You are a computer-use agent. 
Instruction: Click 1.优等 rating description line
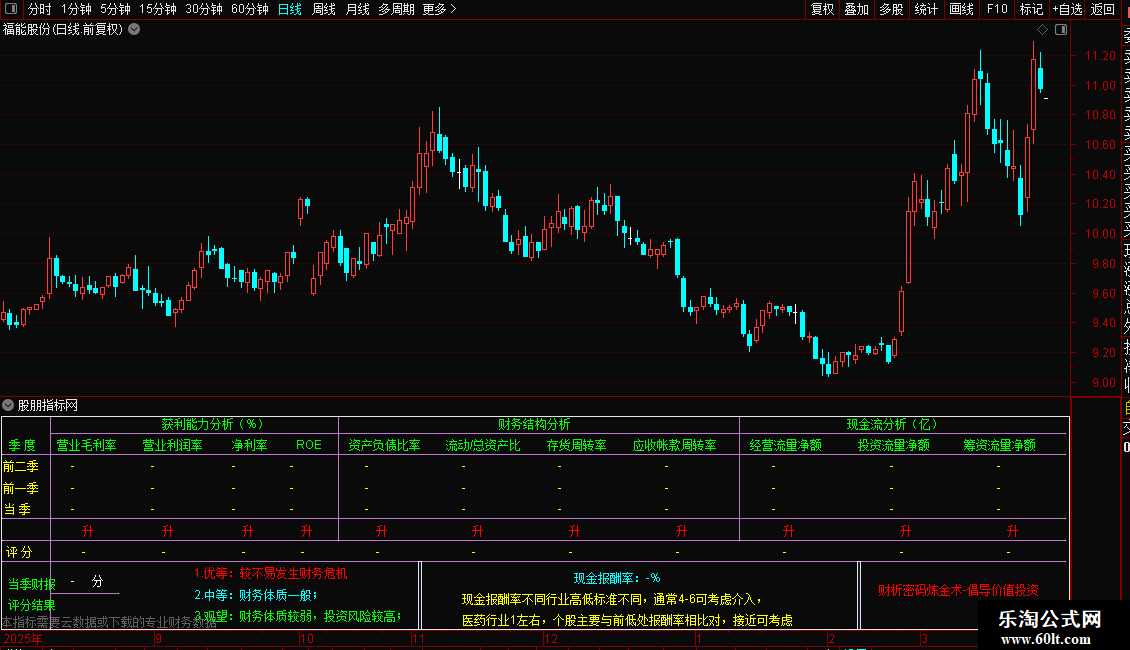pyautogui.click(x=270, y=574)
